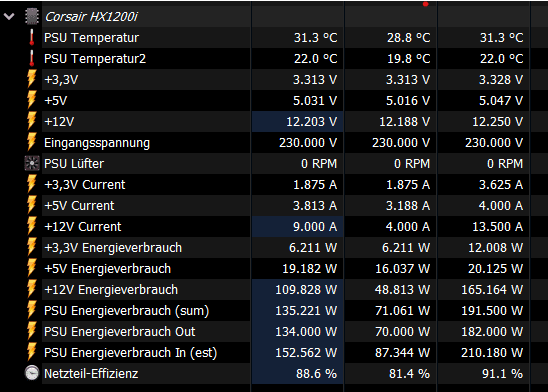548x392 pixels.
Task: Click the 135.221 W current value
Action: tap(306, 311)
